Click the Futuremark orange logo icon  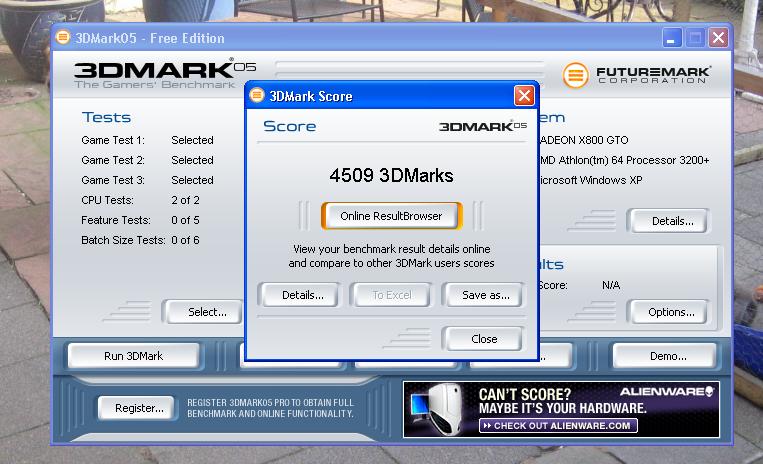tap(575, 75)
